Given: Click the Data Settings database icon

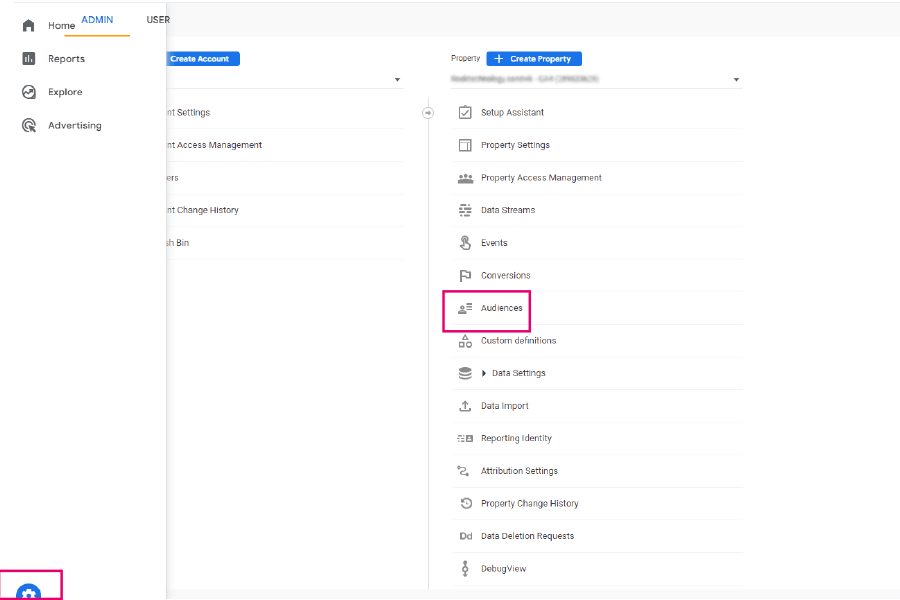Looking at the screenshot, I should click(x=465, y=373).
